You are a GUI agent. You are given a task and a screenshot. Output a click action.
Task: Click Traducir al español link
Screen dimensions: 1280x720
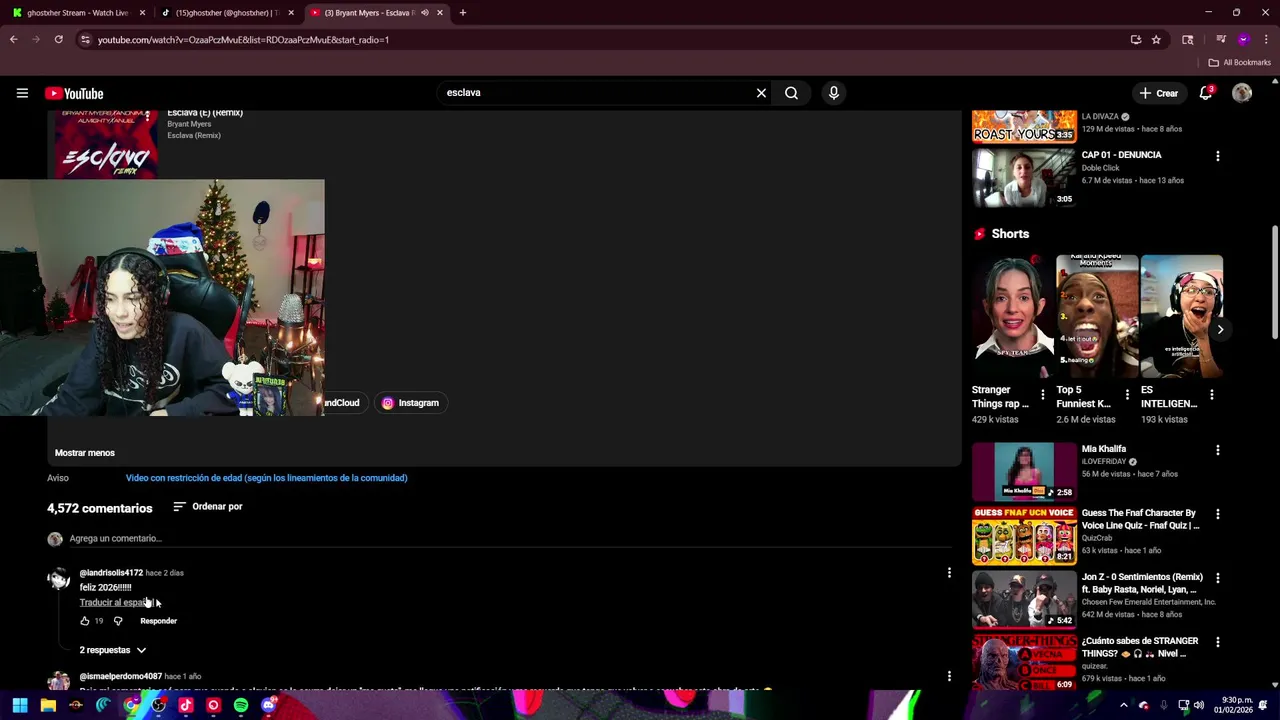pos(117,603)
